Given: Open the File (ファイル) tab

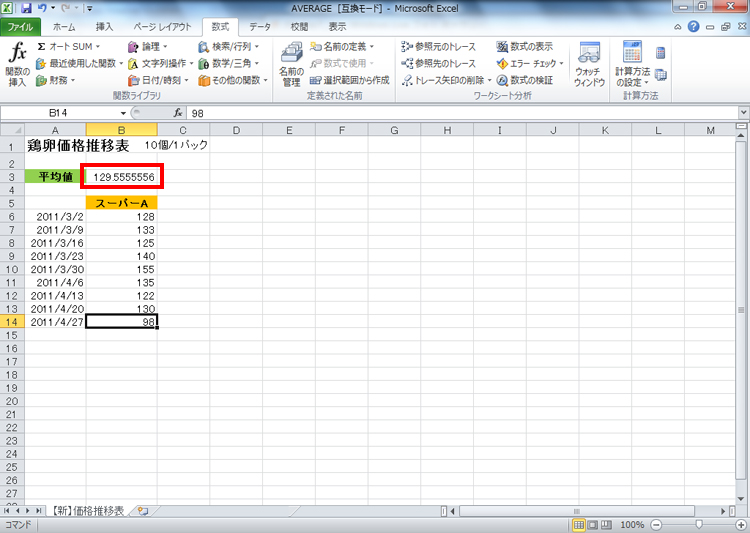Looking at the screenshot, I should pos(20,27).
